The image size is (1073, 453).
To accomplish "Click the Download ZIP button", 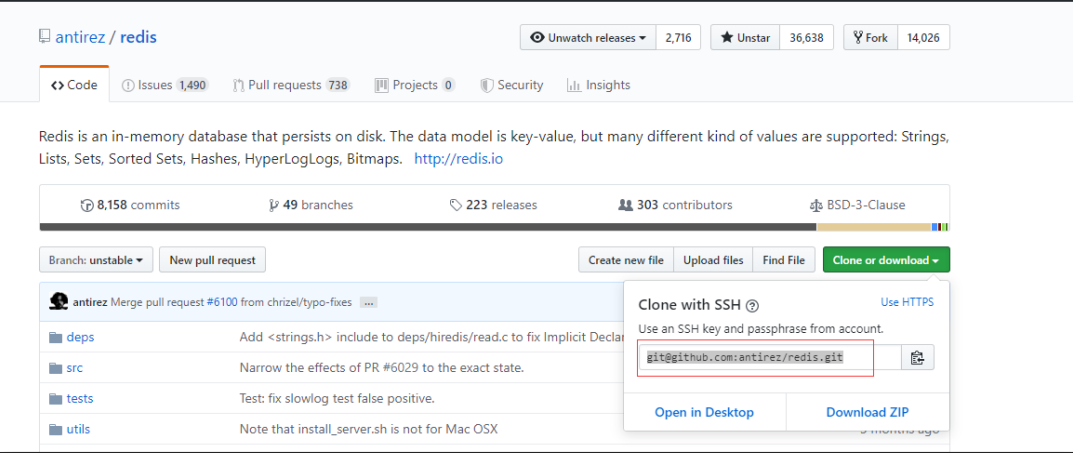I will (x=867, y=412).
